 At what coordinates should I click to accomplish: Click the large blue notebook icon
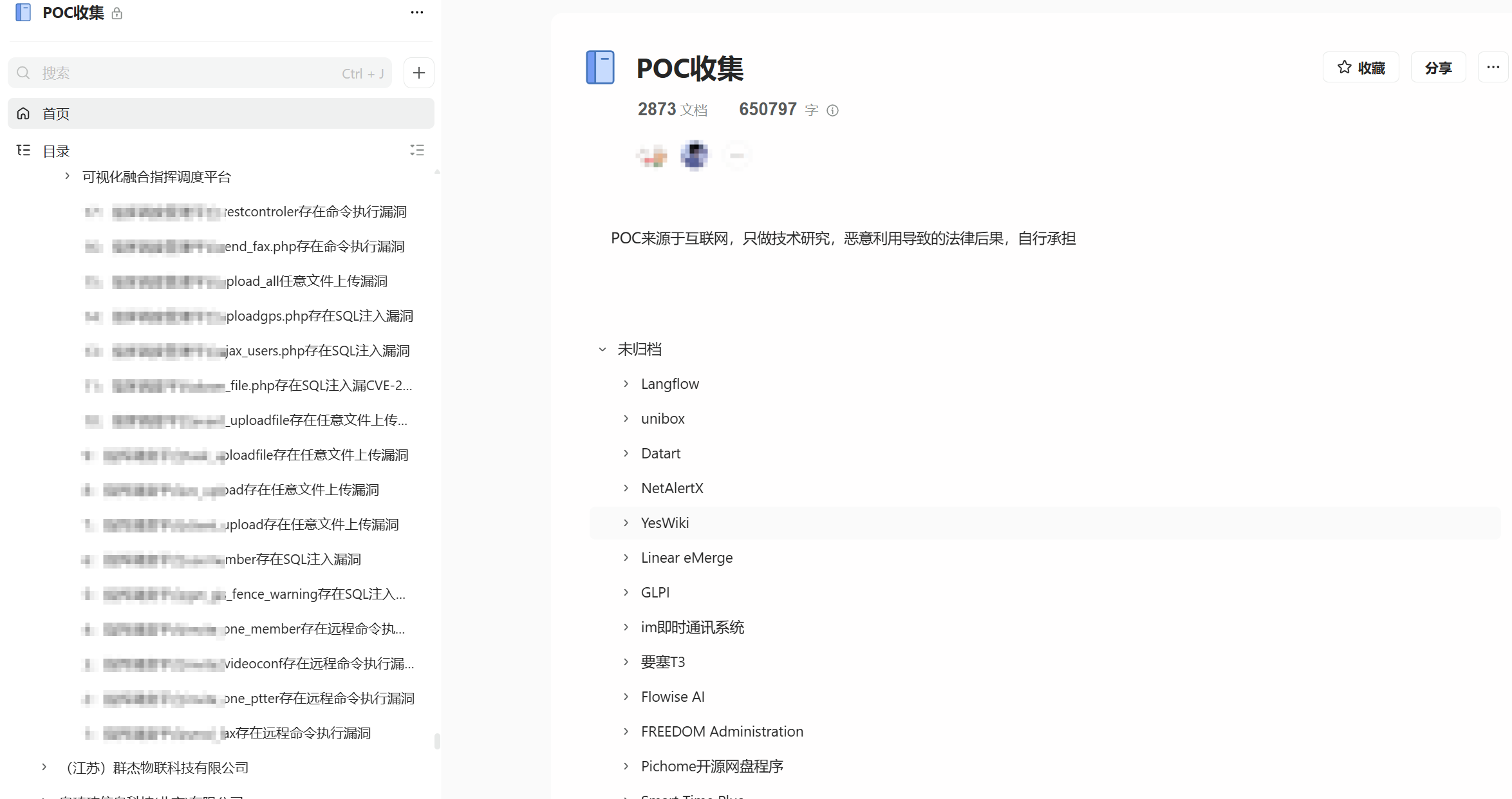600,68
